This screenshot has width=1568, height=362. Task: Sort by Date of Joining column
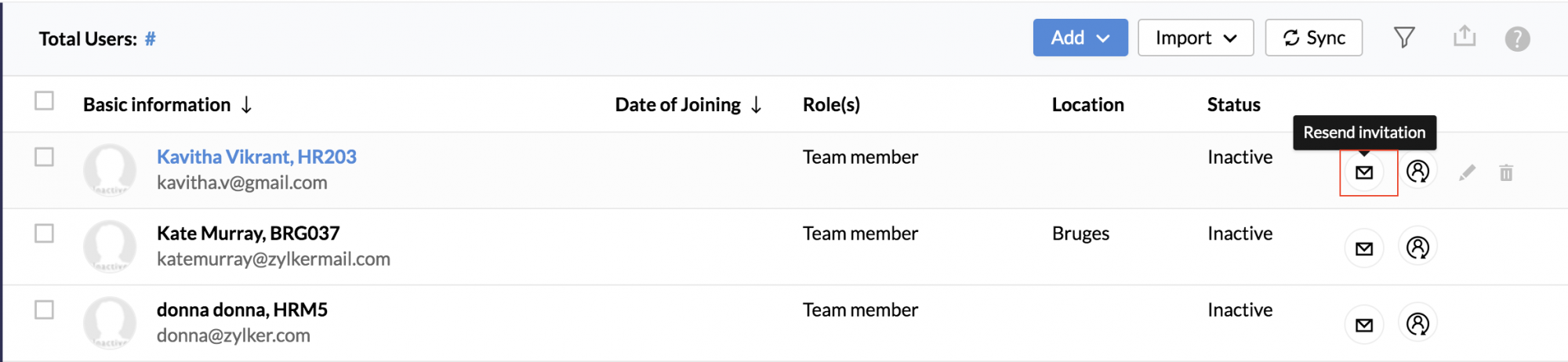(x=688, y=105)
